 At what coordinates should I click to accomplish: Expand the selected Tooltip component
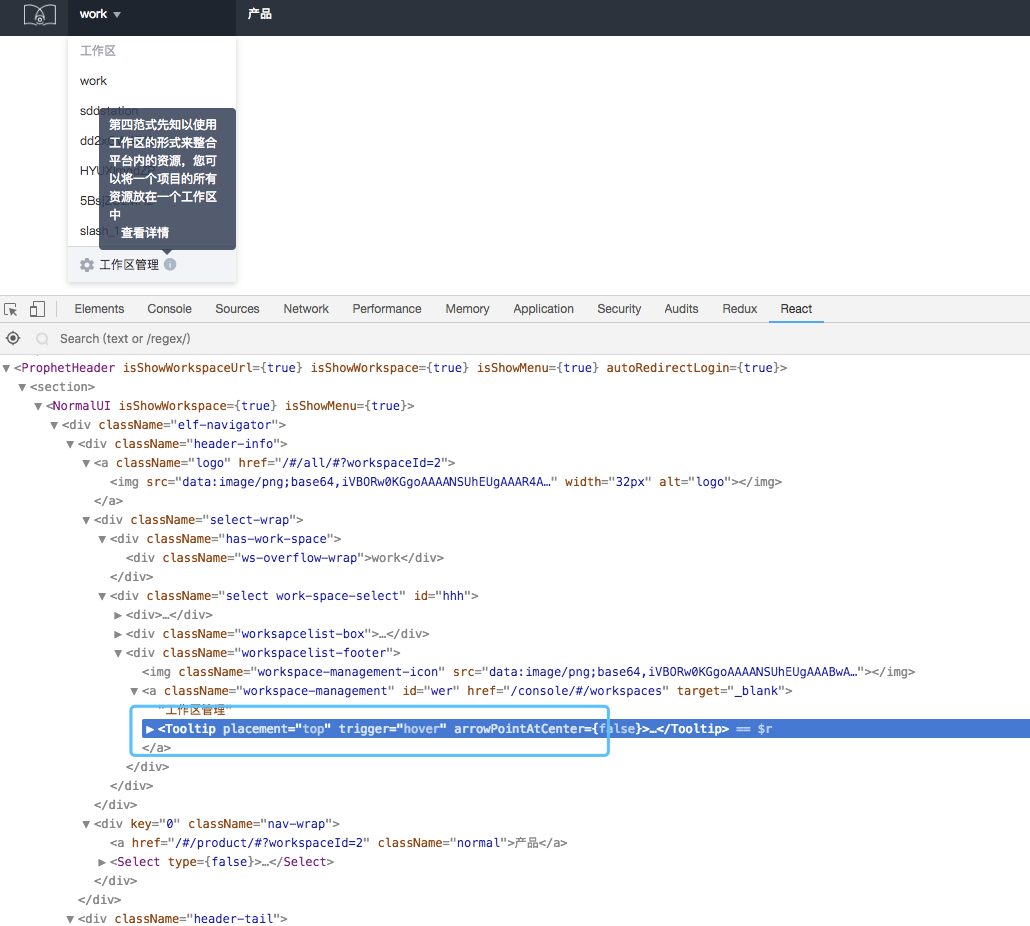coord(150,729)
